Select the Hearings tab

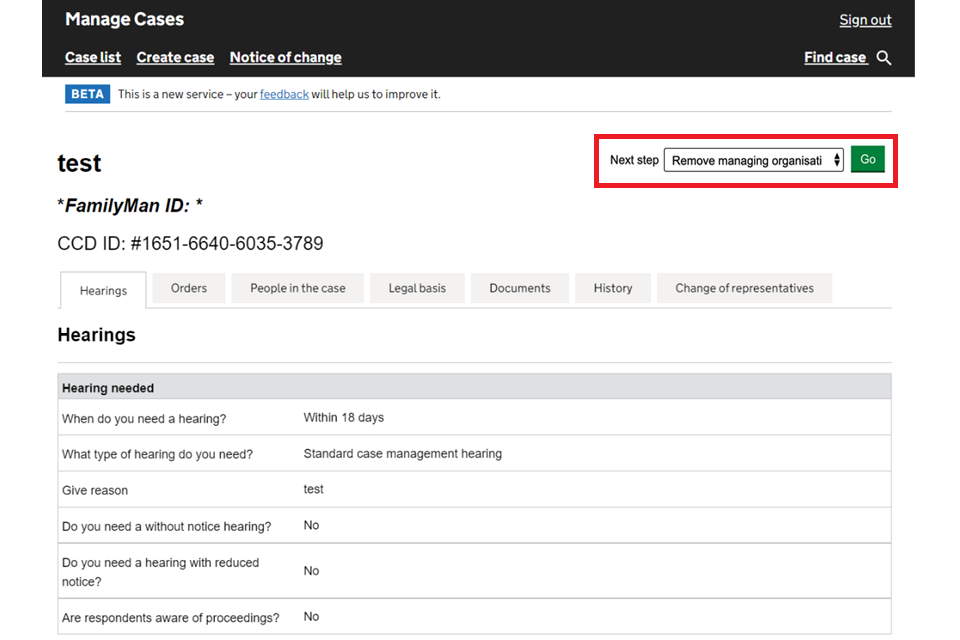click(103, 290)
